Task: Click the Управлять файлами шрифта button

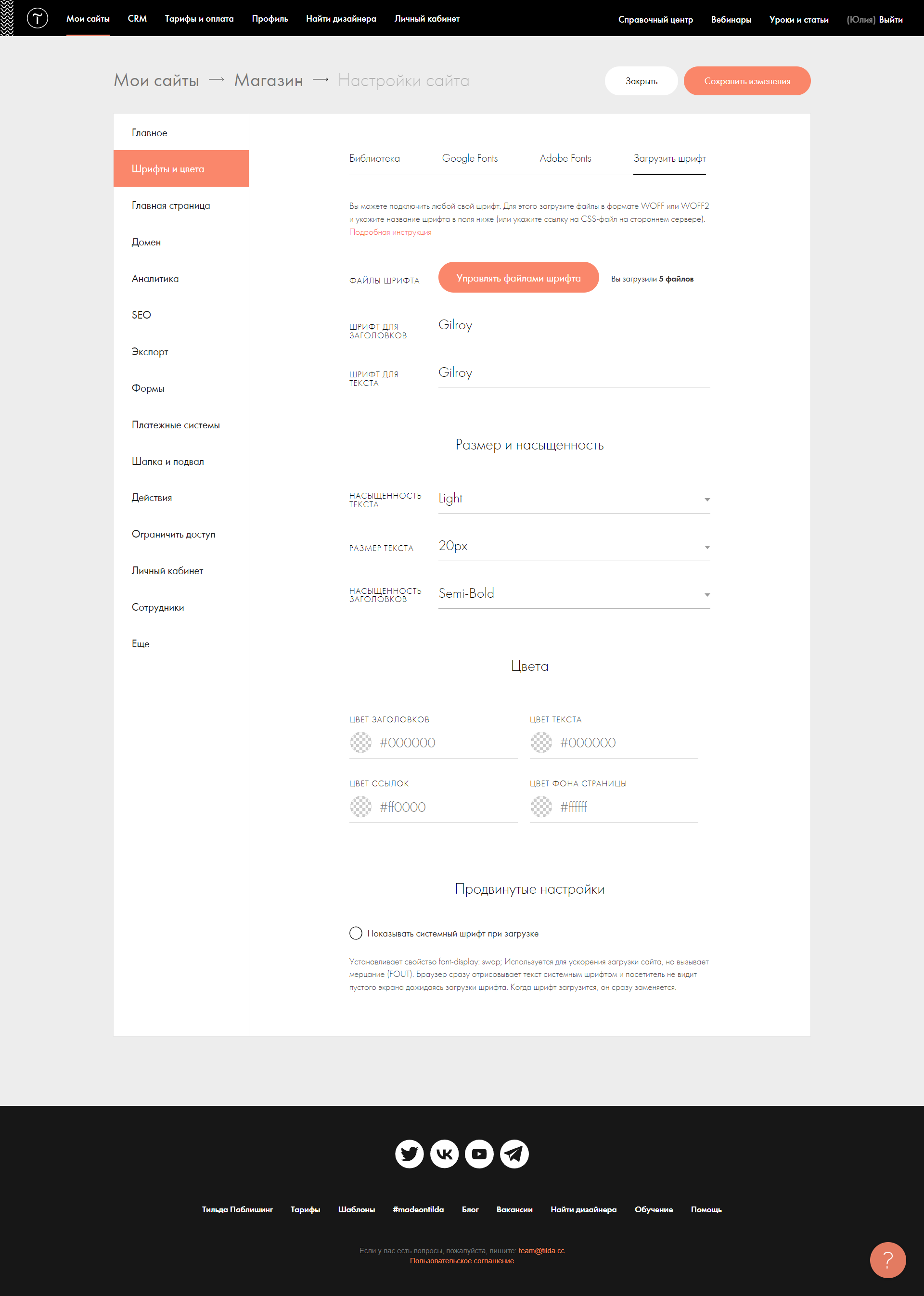Action: tap(518, 278)
